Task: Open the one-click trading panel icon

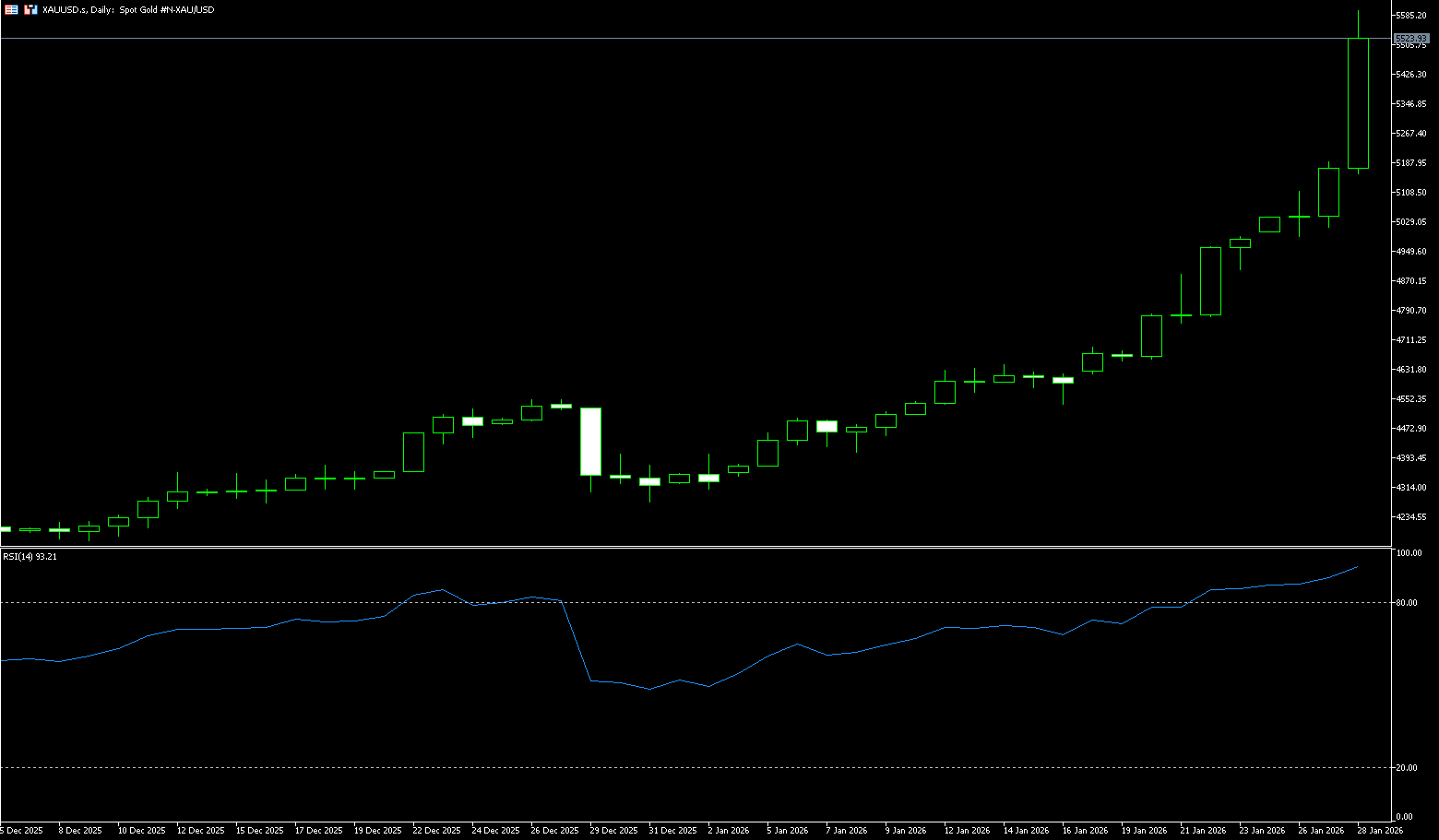Action: (x=30, y=9)
